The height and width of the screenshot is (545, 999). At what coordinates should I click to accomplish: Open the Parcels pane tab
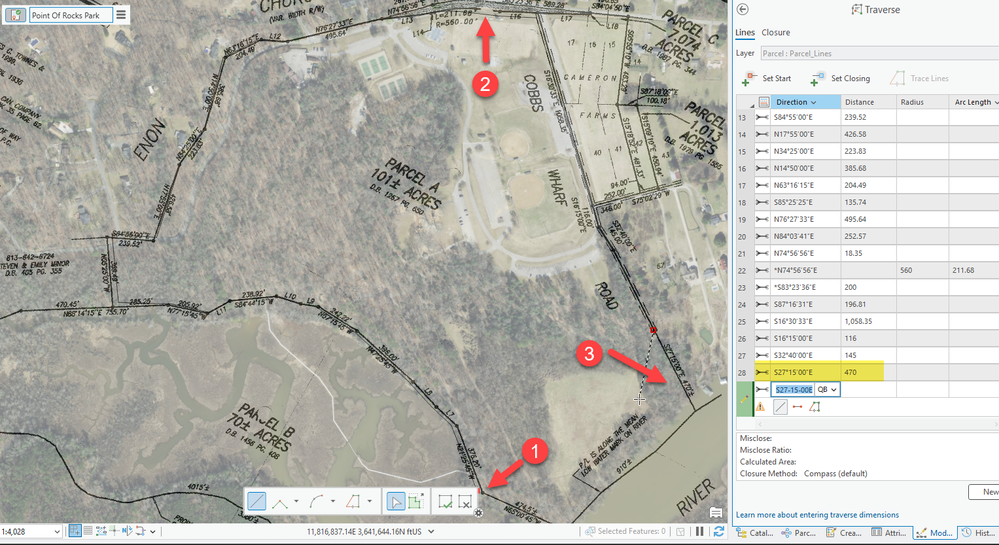click(x=800, y=533)
